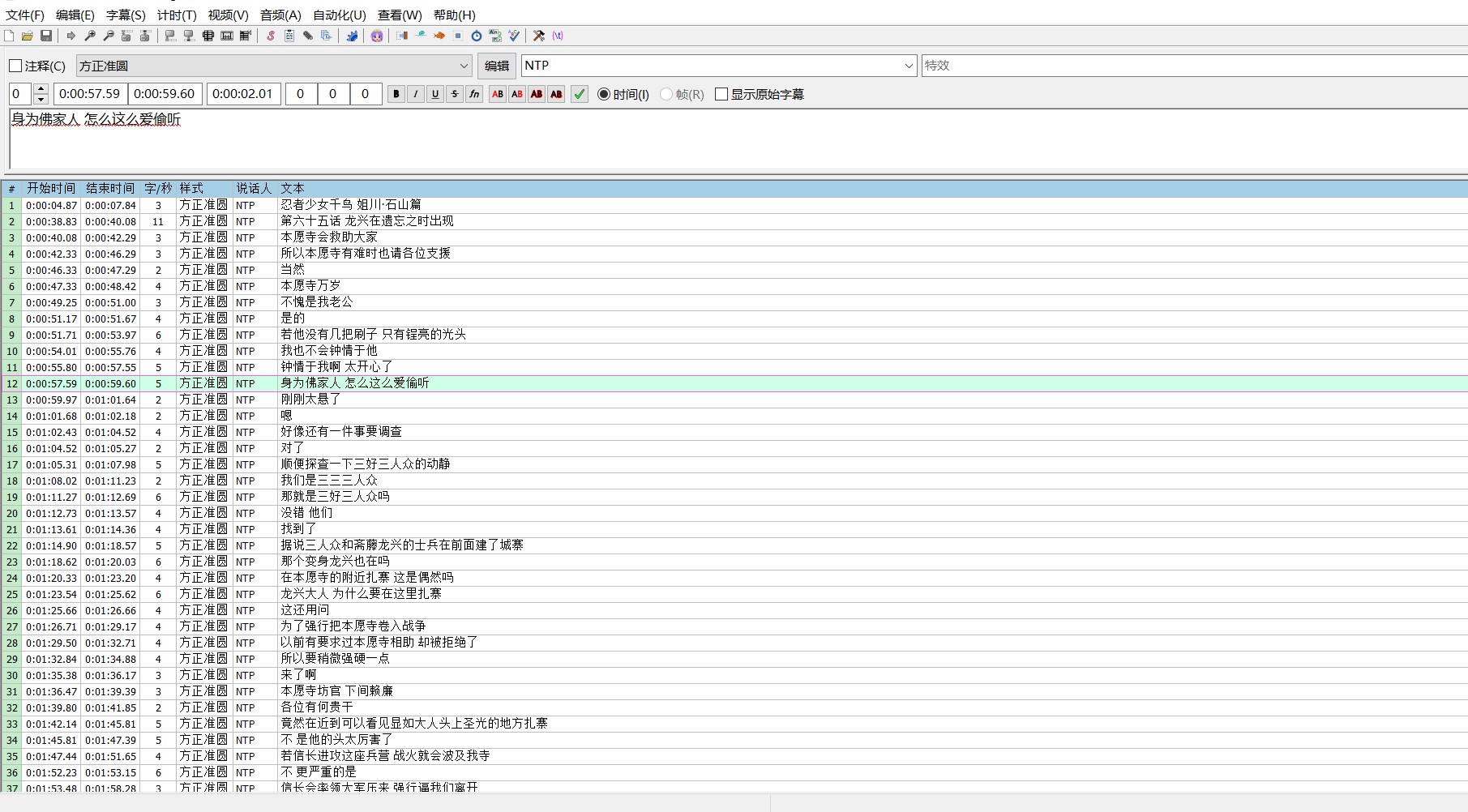Viewport: 1468px width, 812px height.
Task: Open the Styles Manager (pink S icon)
Action: point(271,36)
